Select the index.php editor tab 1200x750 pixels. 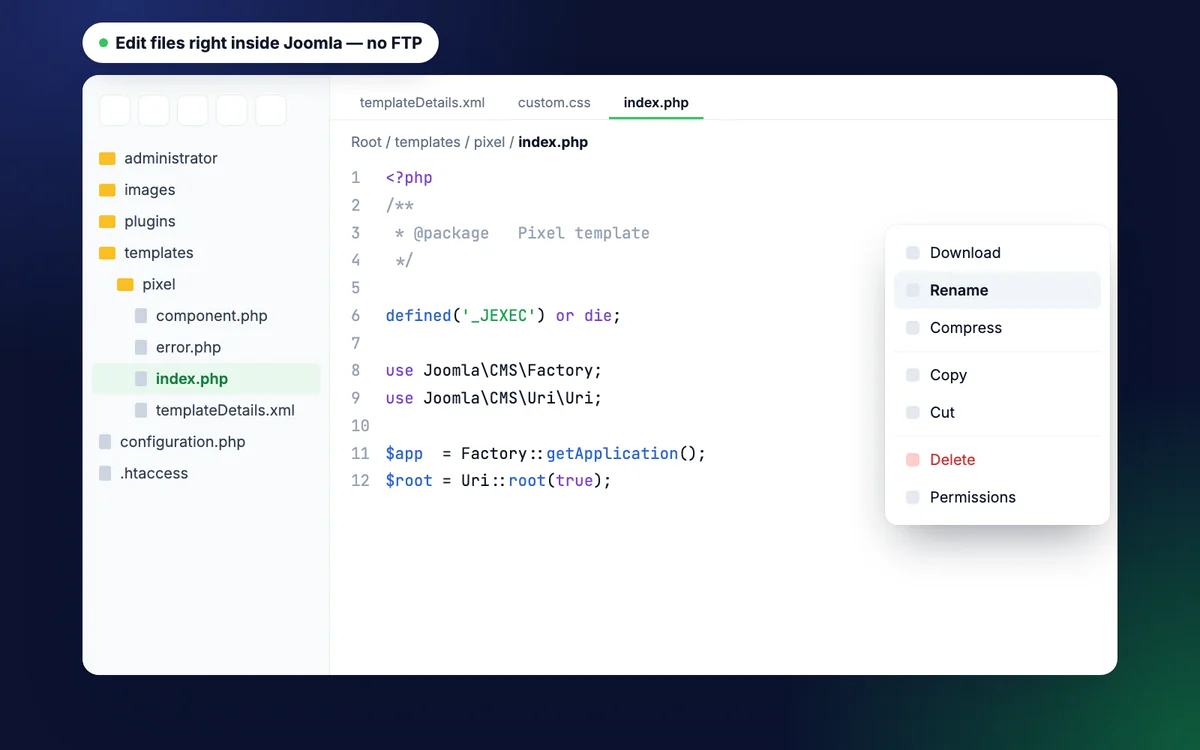tap(656, 102)
